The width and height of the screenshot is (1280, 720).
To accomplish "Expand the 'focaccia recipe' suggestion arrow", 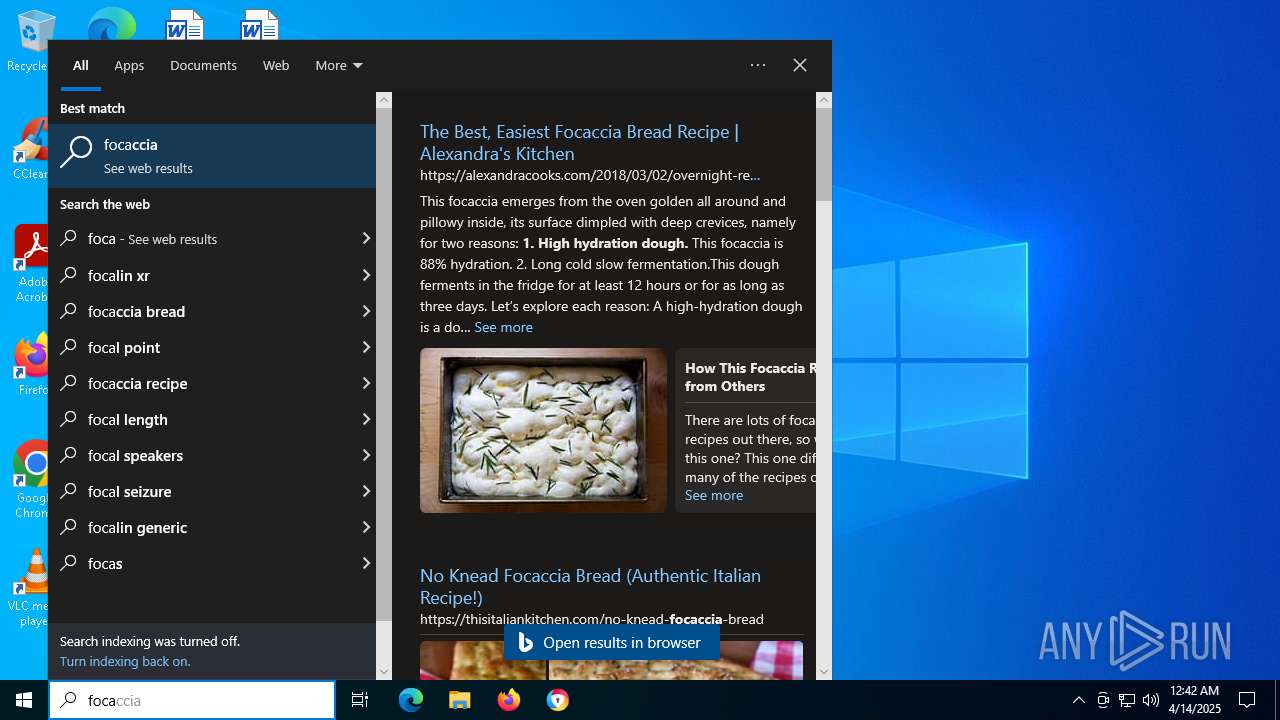I will point(366,383).
